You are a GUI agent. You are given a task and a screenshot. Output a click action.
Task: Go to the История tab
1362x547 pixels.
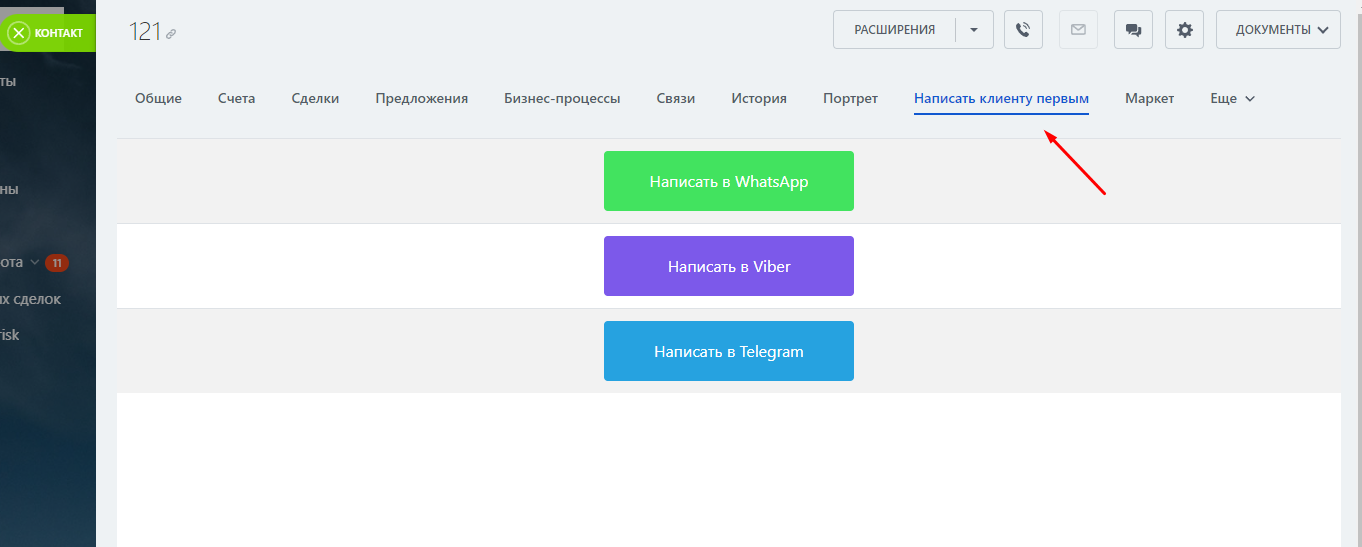tap(758, 98)
